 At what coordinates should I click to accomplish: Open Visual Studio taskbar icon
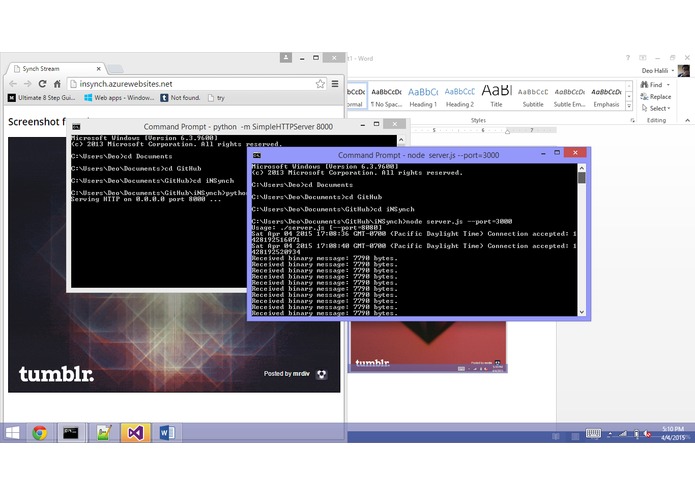tap(135, 432)
